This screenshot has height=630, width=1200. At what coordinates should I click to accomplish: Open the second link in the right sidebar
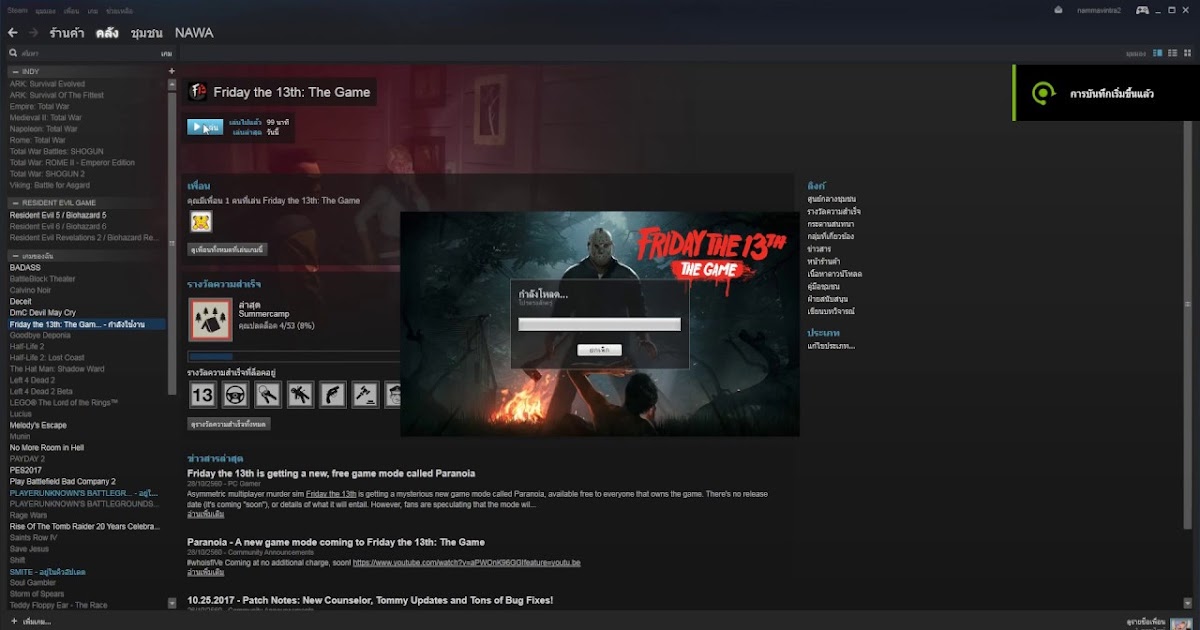pos(834,211)
